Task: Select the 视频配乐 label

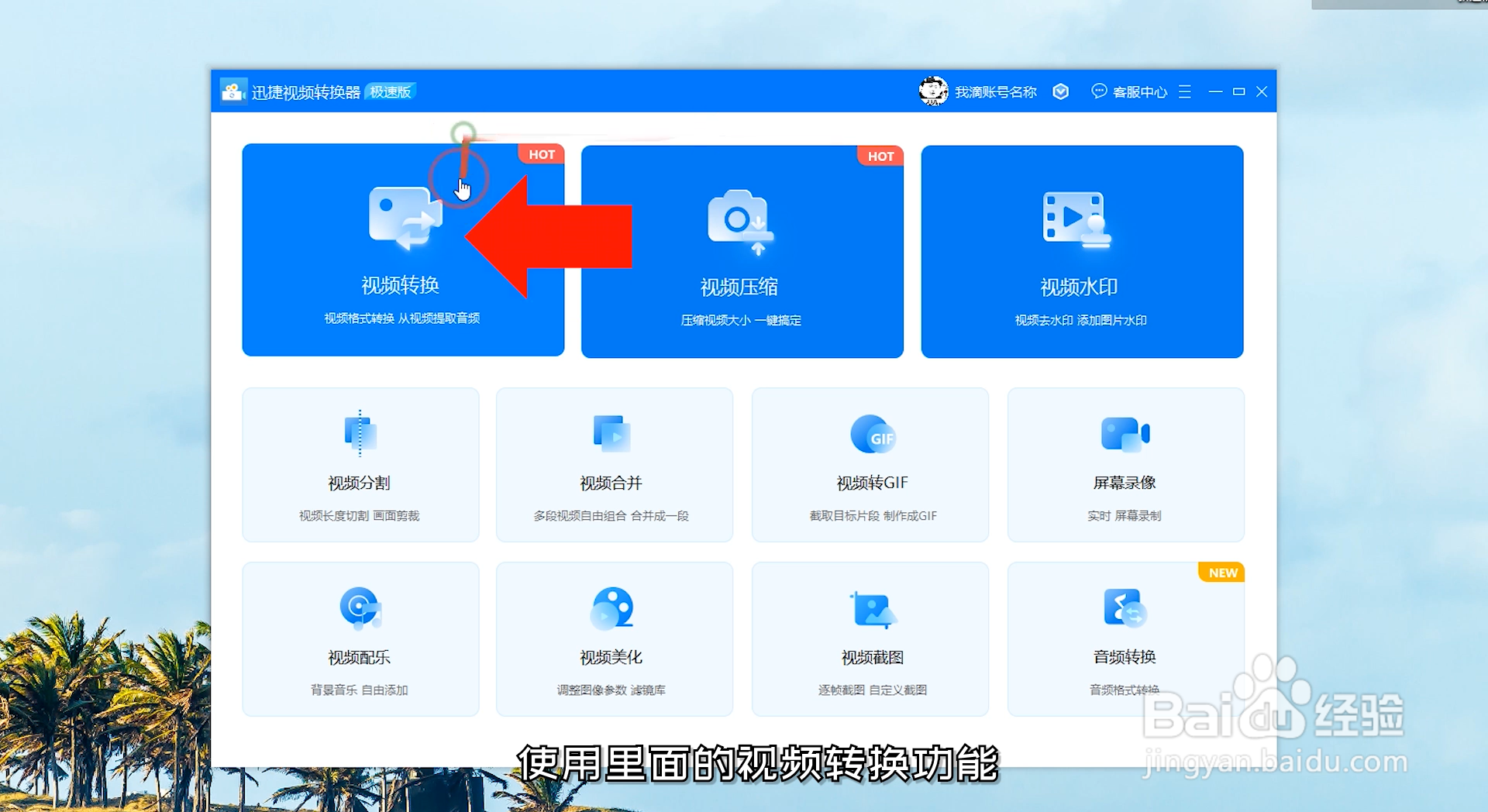Action: click(x=359, y=657)
